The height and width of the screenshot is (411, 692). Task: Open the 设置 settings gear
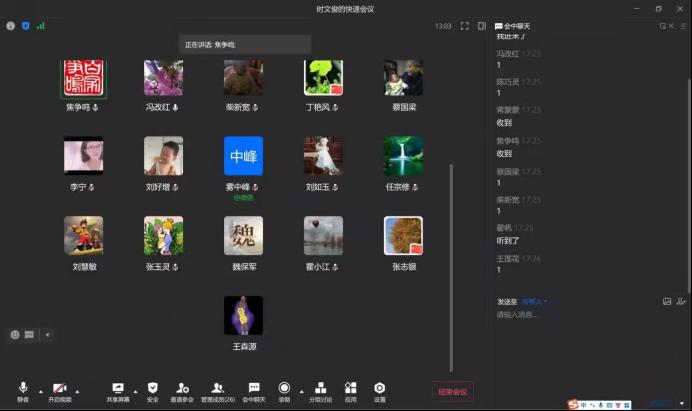(379, 390)
